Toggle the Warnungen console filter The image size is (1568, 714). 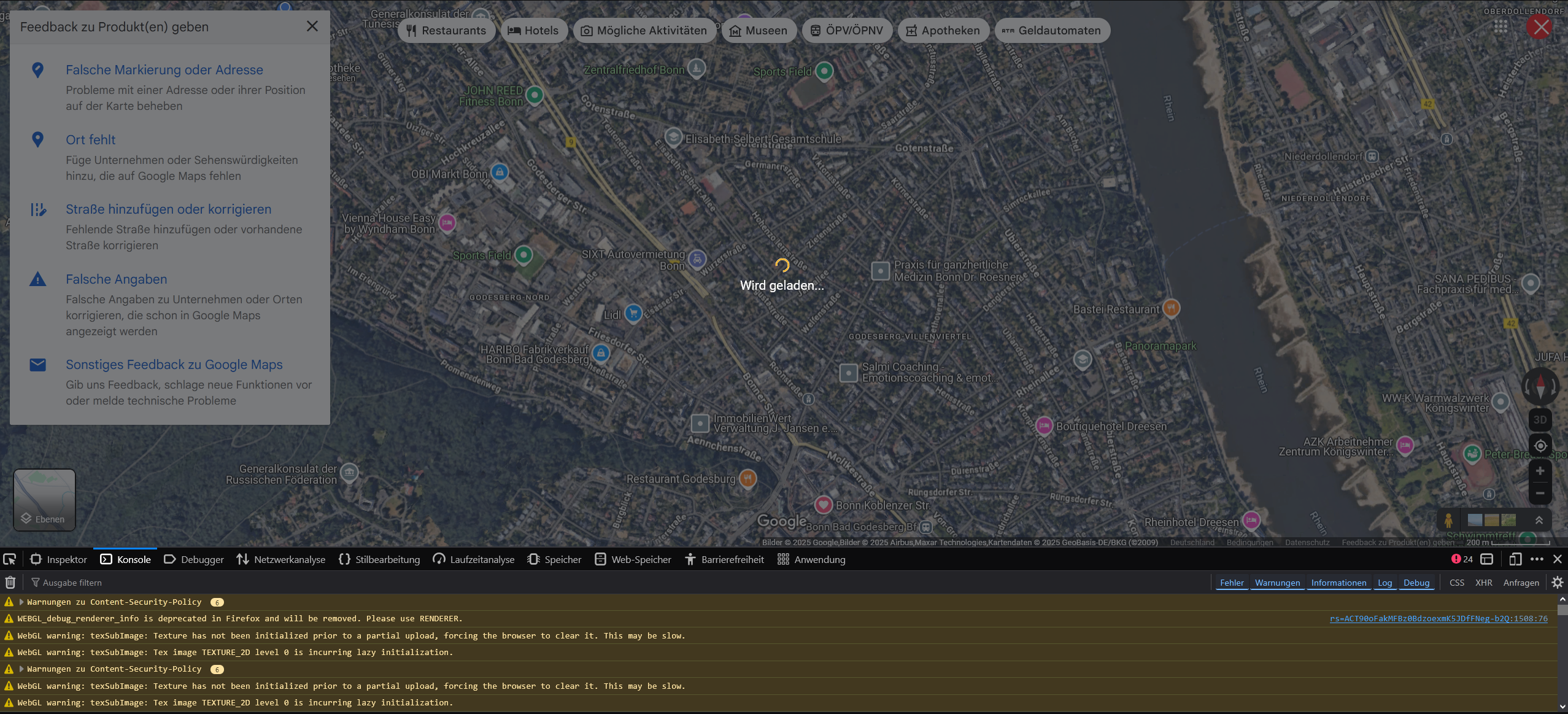1277,583
